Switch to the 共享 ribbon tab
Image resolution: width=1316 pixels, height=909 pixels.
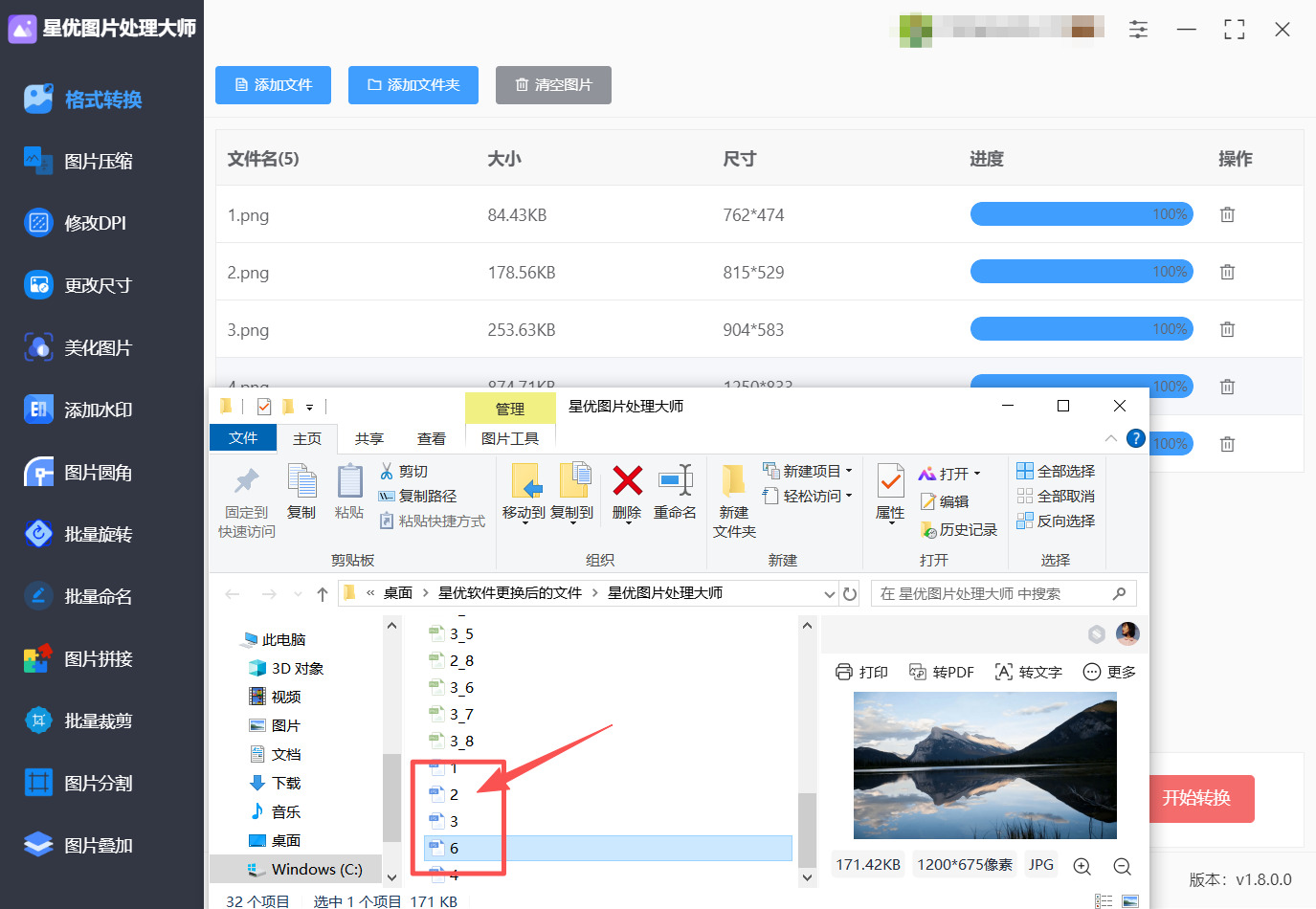(369, 439)
